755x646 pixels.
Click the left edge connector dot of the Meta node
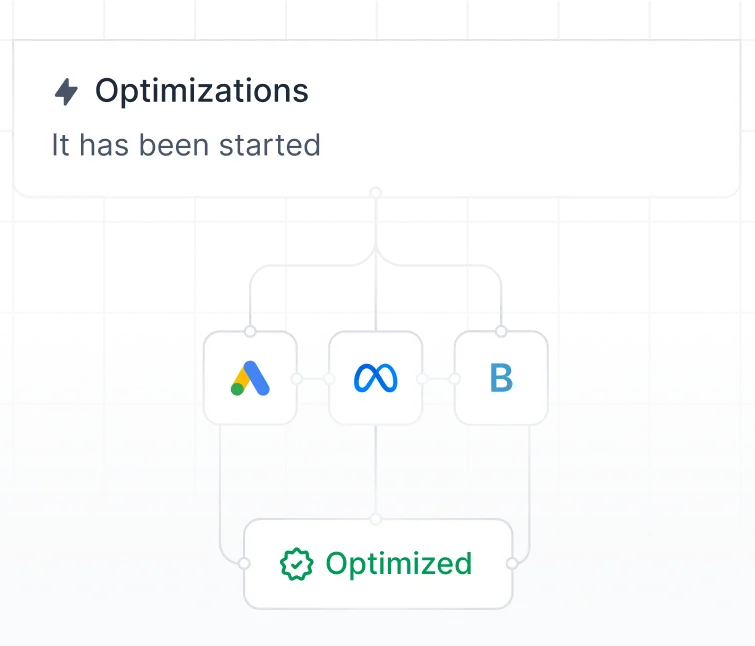[329, 379]
